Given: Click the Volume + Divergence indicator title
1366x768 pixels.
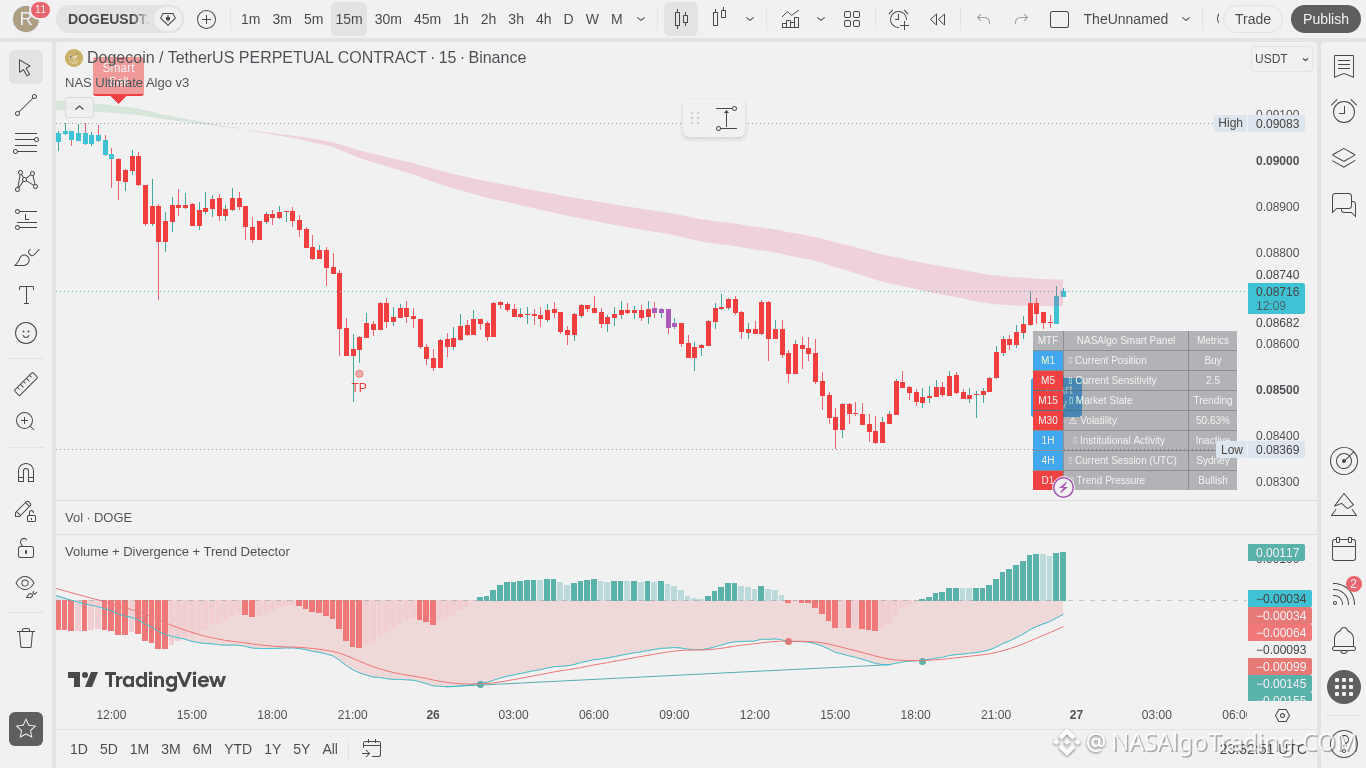Looking at the screenshot, I should point(177,552).
